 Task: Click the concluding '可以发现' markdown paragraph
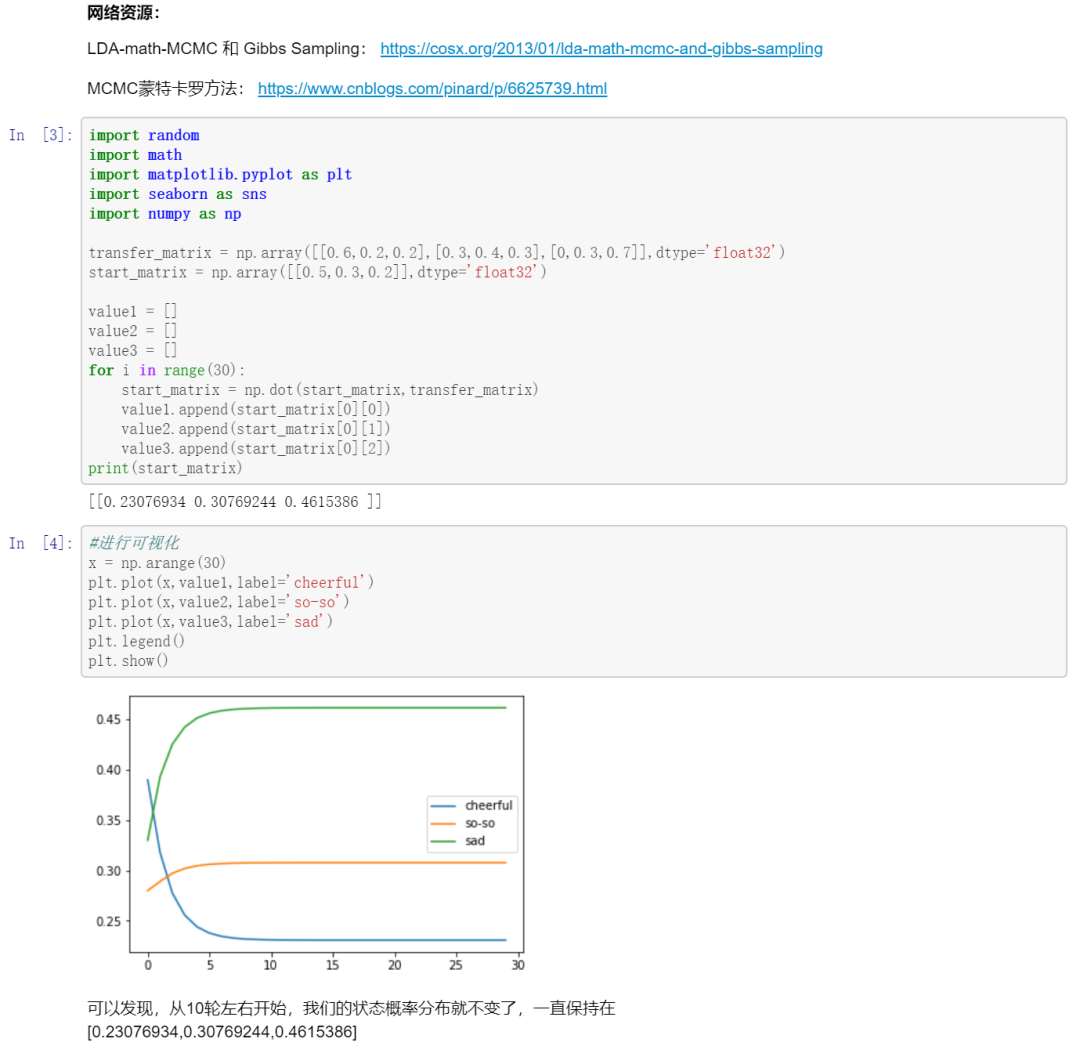tap(351, 1008)
